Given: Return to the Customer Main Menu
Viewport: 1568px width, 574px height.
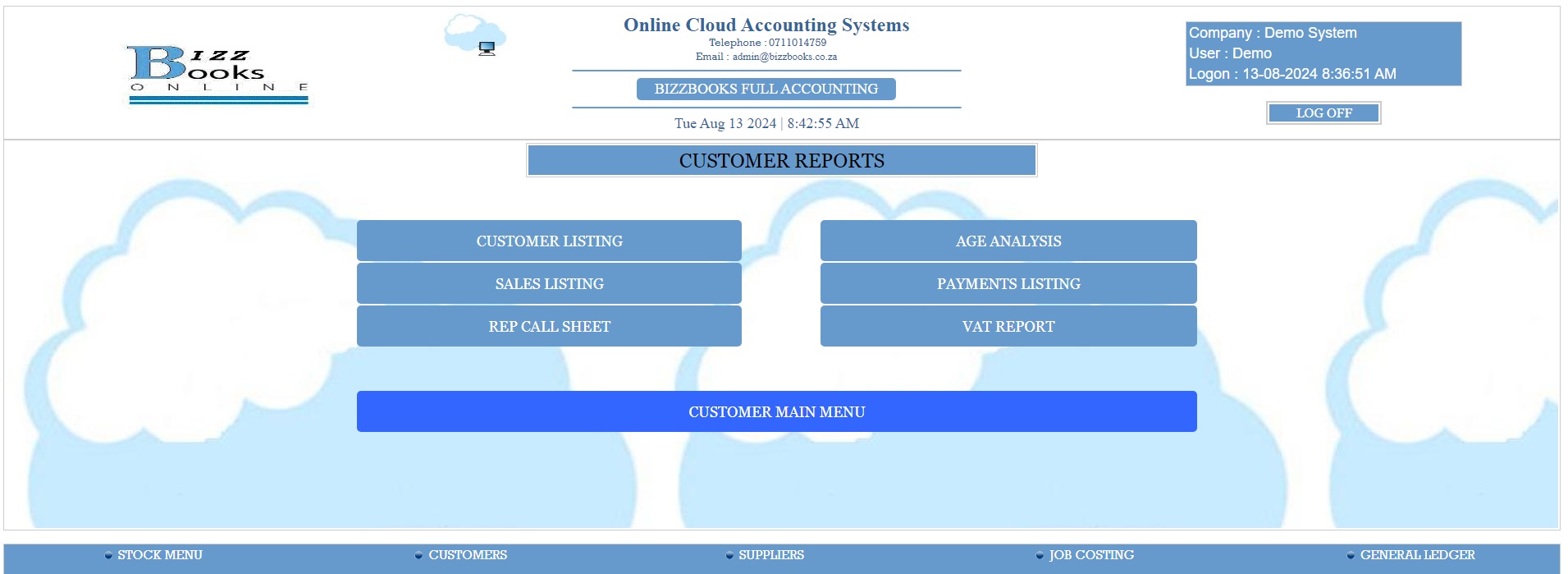Looking at the screenshot, I should (776, 411).
